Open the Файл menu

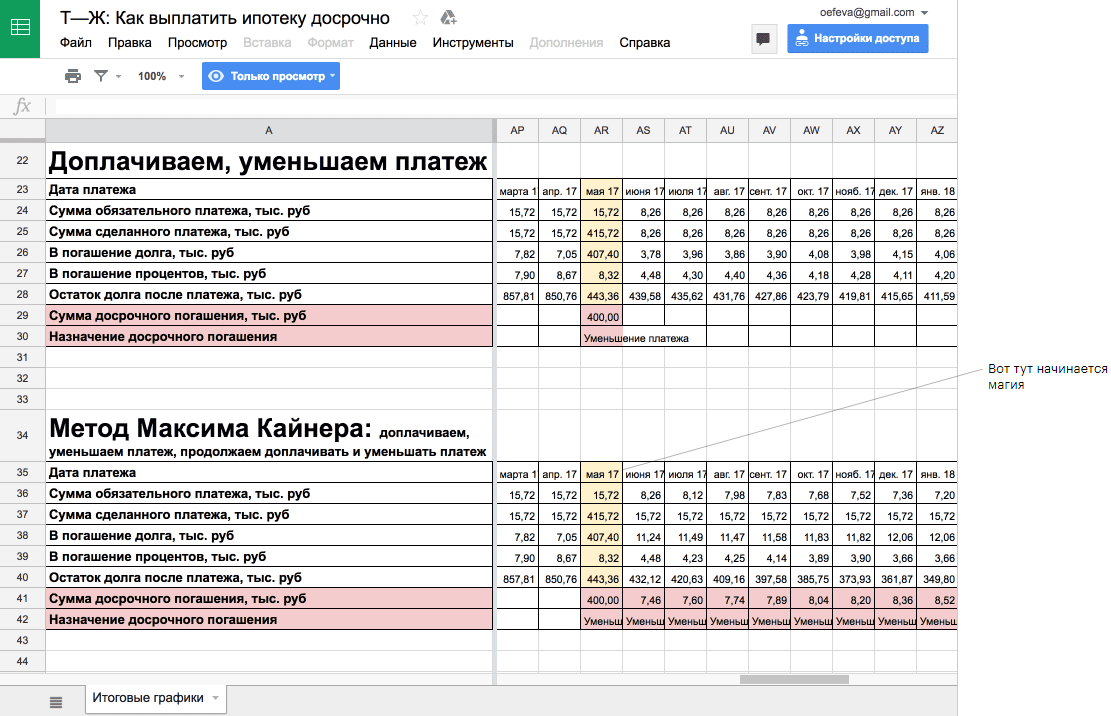coord(75,43)
